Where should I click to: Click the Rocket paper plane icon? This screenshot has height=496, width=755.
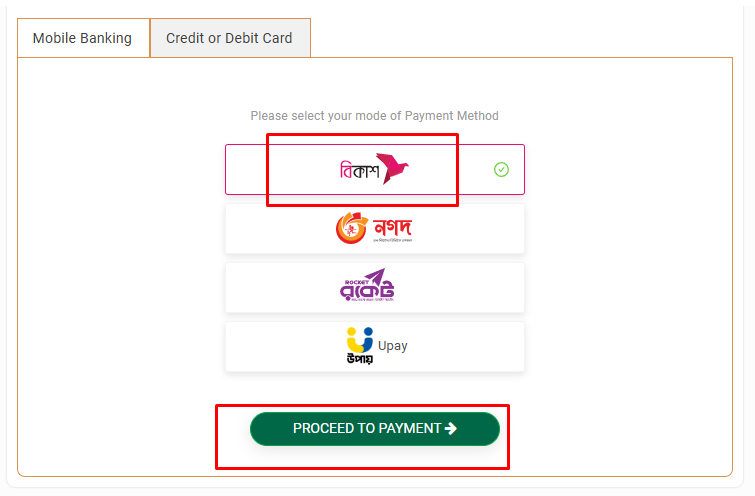[x=374, y=277]
